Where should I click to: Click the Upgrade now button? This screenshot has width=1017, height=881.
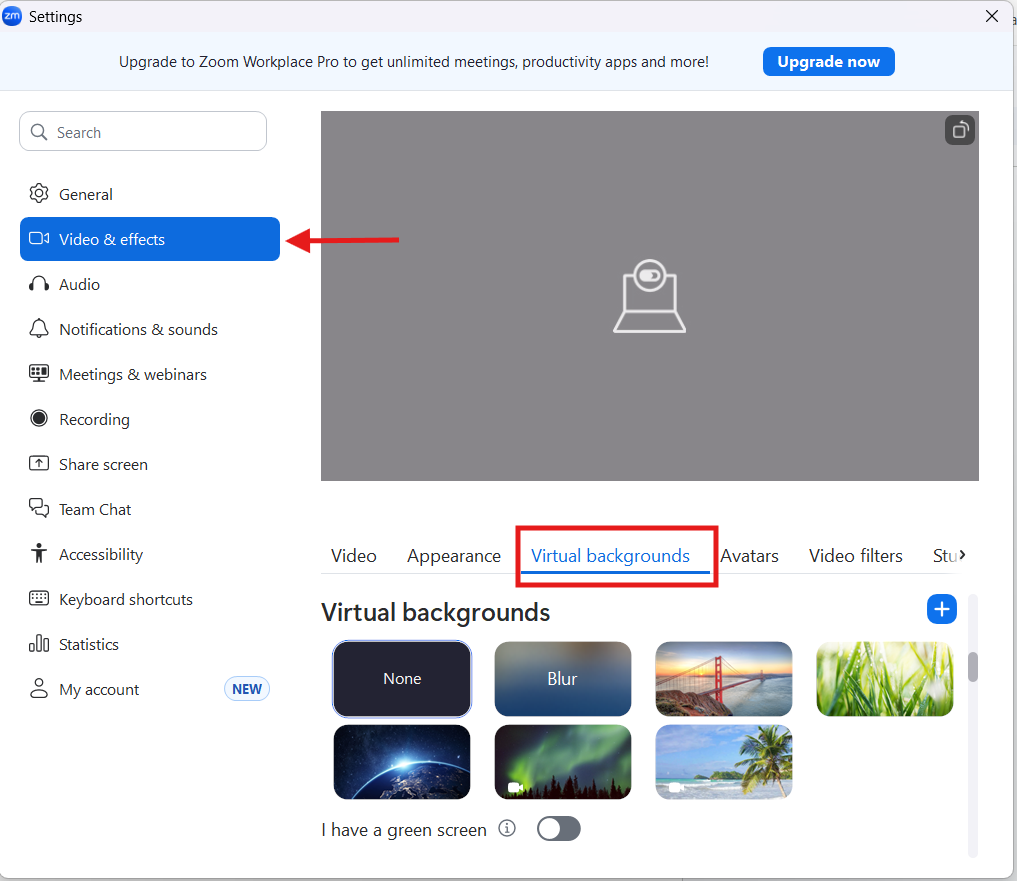pyautogui.click(x=828, y=62)
